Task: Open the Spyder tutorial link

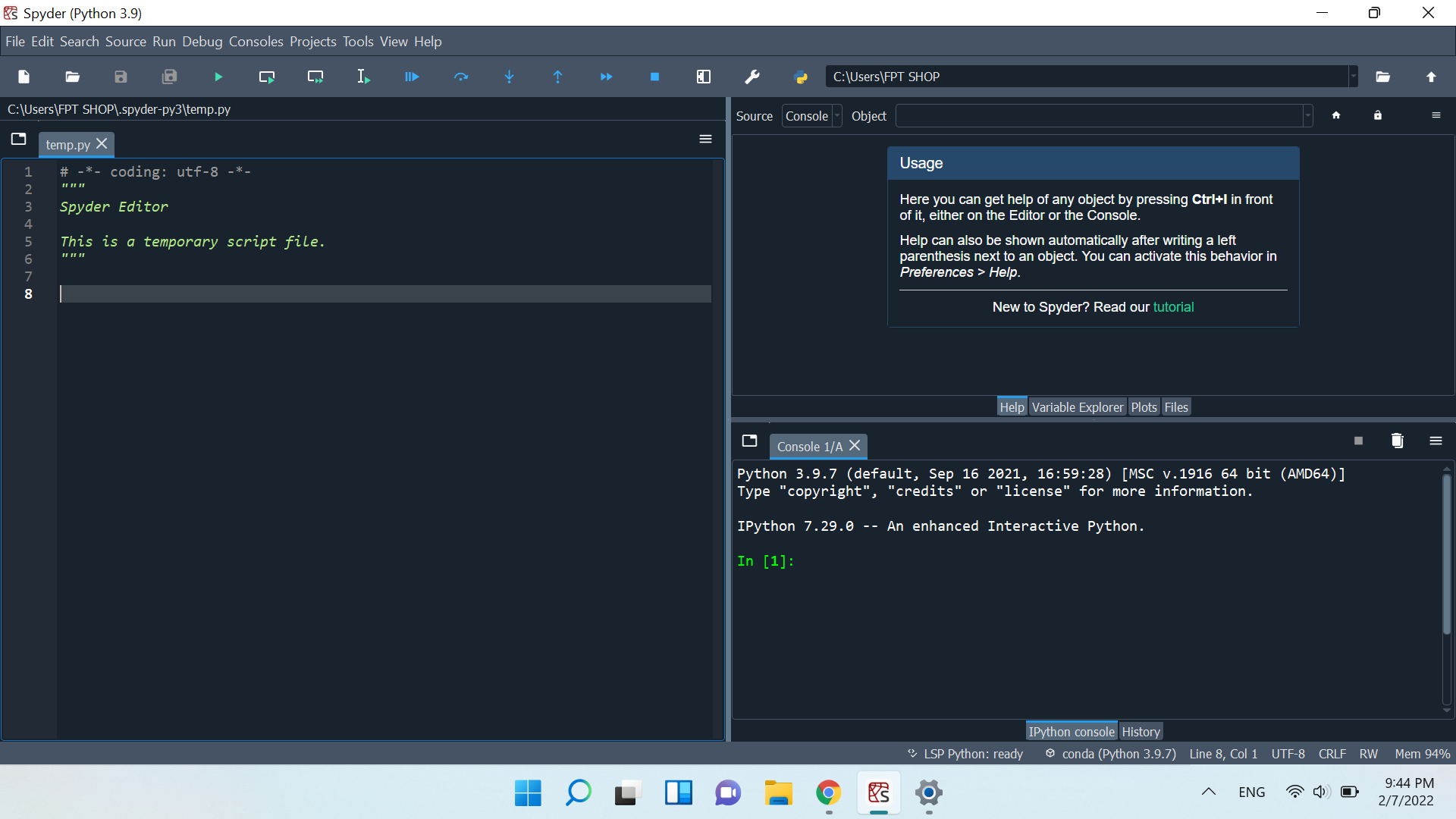Action: (x=1173, y=307)
